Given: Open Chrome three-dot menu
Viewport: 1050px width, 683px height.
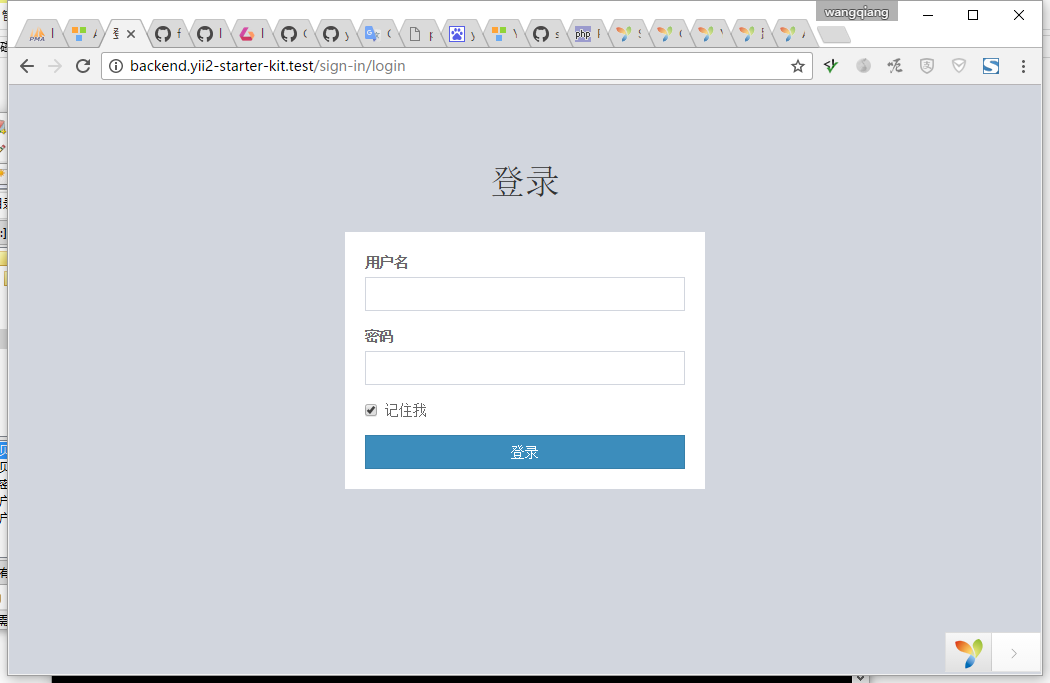Looking at the screenshot, I should pyautogui.click(x=1023, y=66).
